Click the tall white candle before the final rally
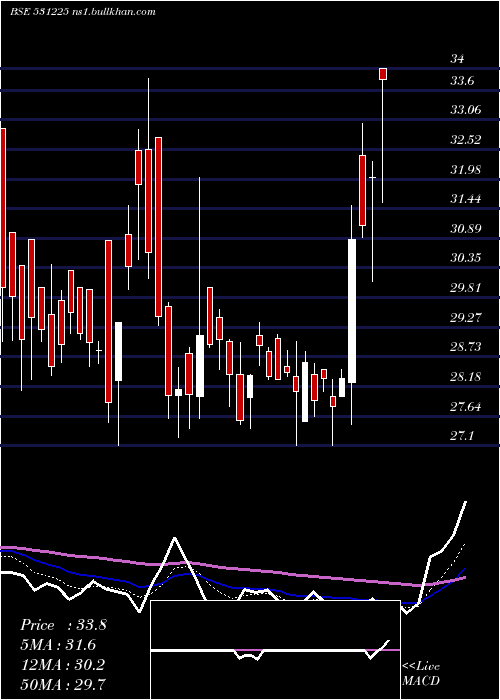 352,311
